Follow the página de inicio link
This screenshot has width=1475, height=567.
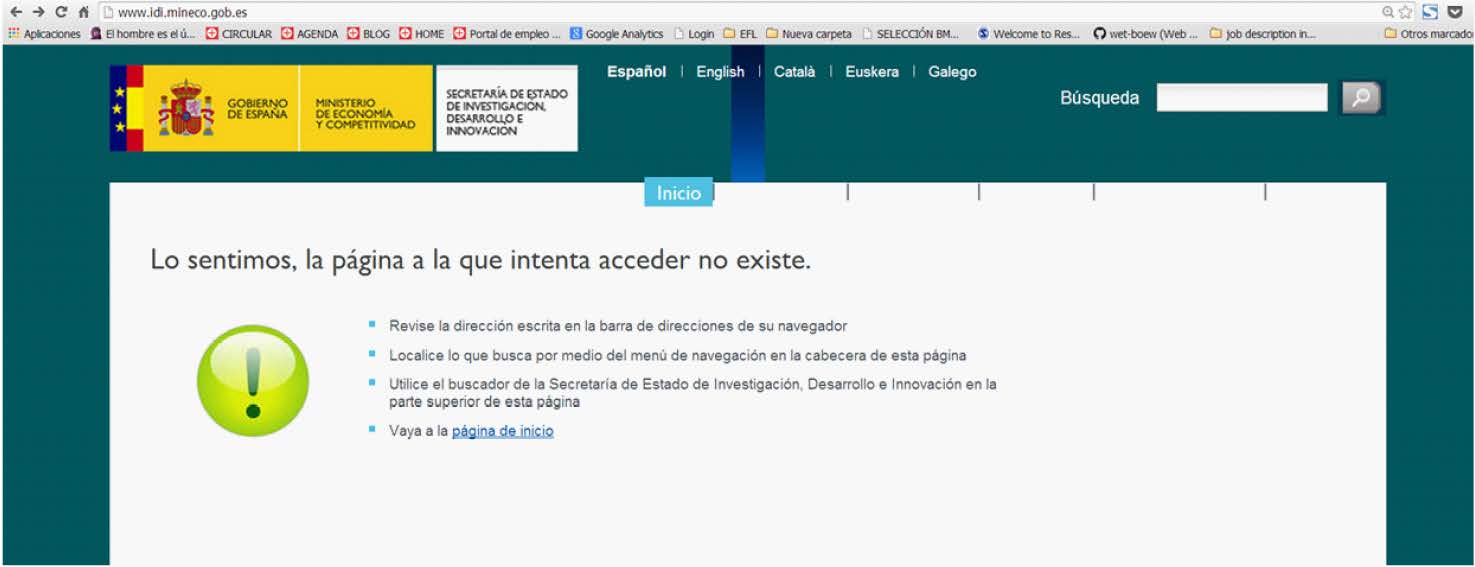point(502,431)
